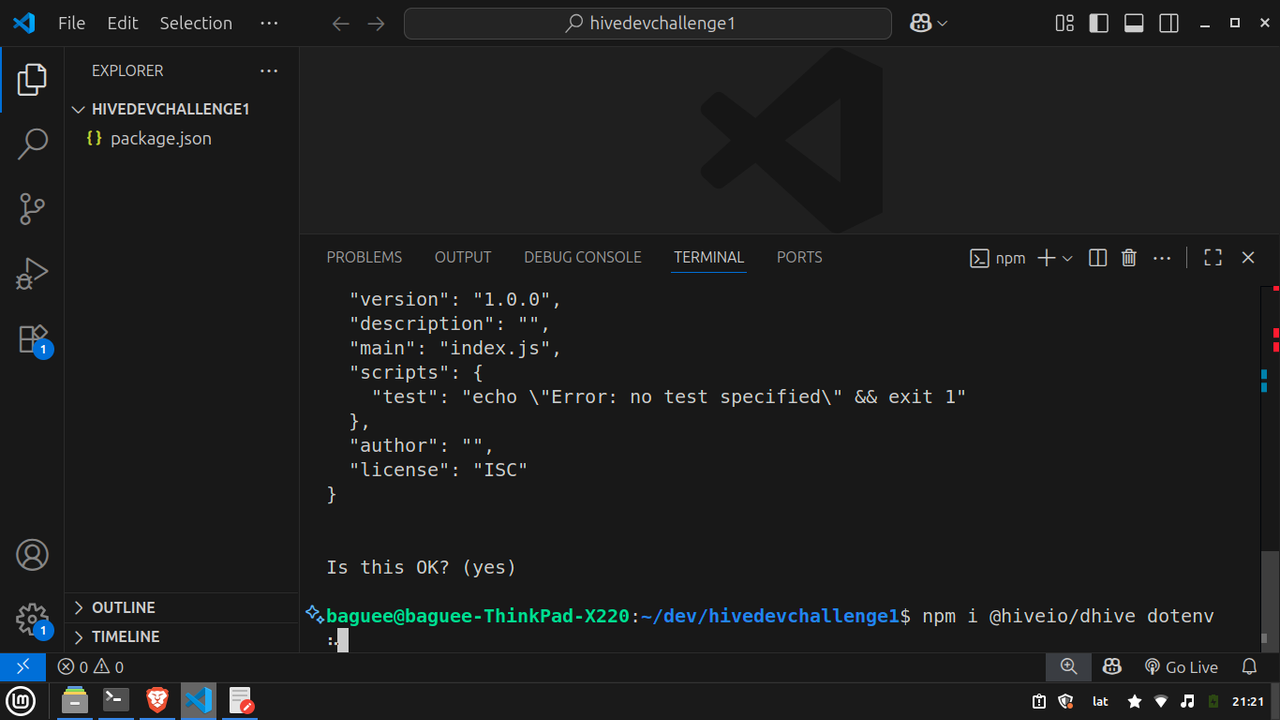Click the Go Live button
This screenshot has height=720, width=1280.
click(x=1181, y=667)
